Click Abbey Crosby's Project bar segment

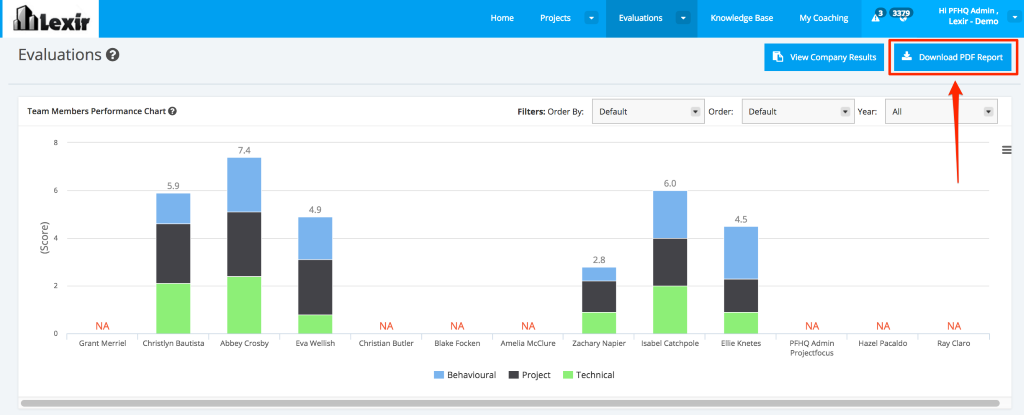244,244
